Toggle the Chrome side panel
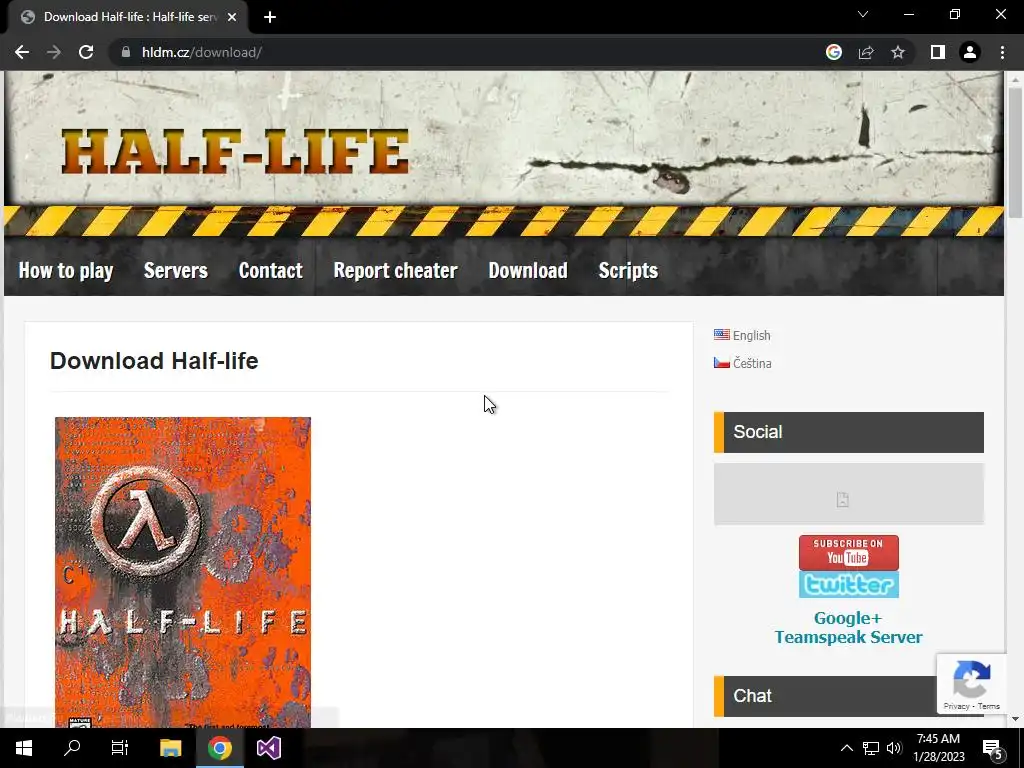 point(938,52)
